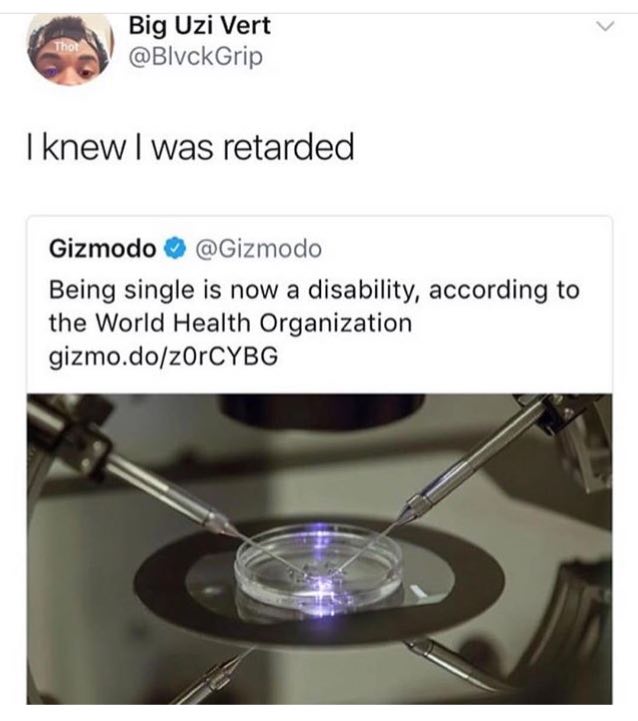
Task: Follow the gizmo.do/z0rCYBG link
Action: [x=164, y=356]
